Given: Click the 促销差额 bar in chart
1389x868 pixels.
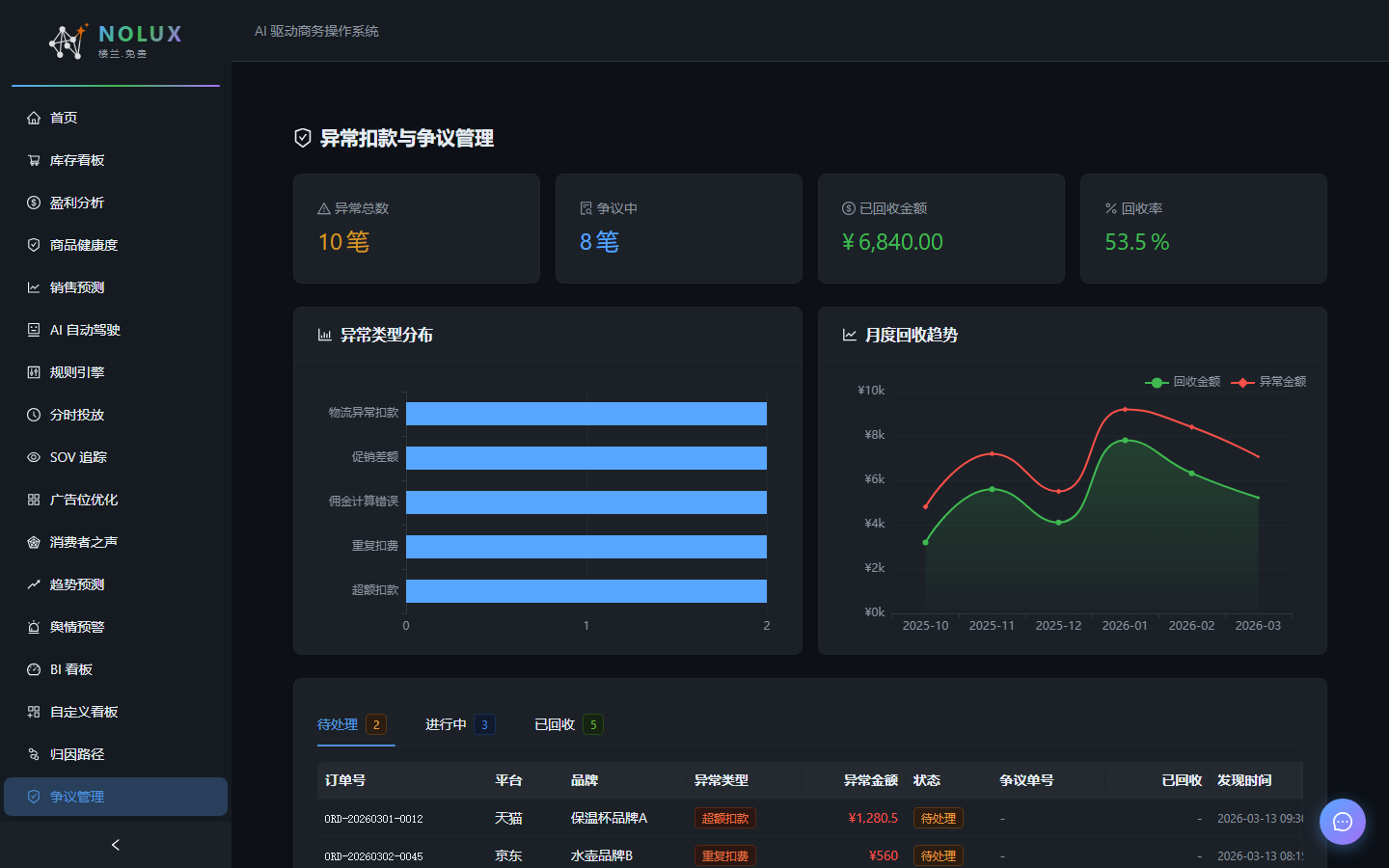Looking at the screenshot, I should point(586,458).
